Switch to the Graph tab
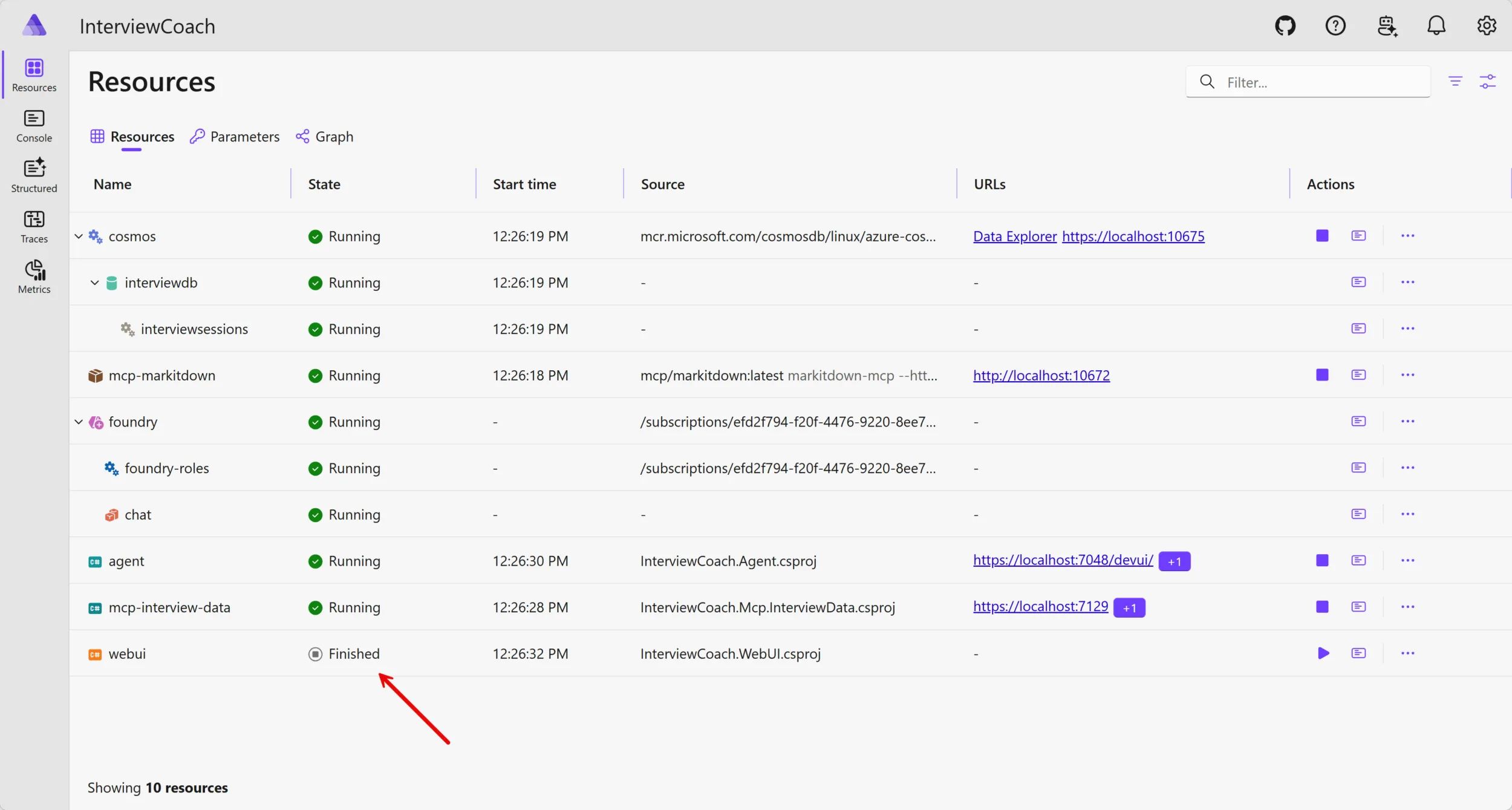 325,137
